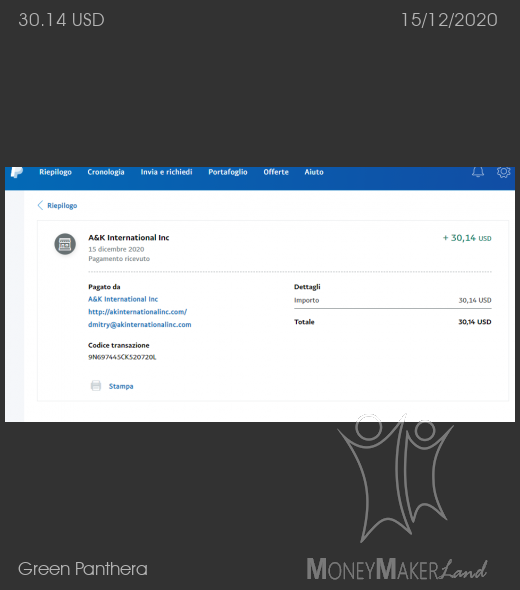Click the PayPal logo icon
This screenshot has height=590, width=520.
(17, 172)
